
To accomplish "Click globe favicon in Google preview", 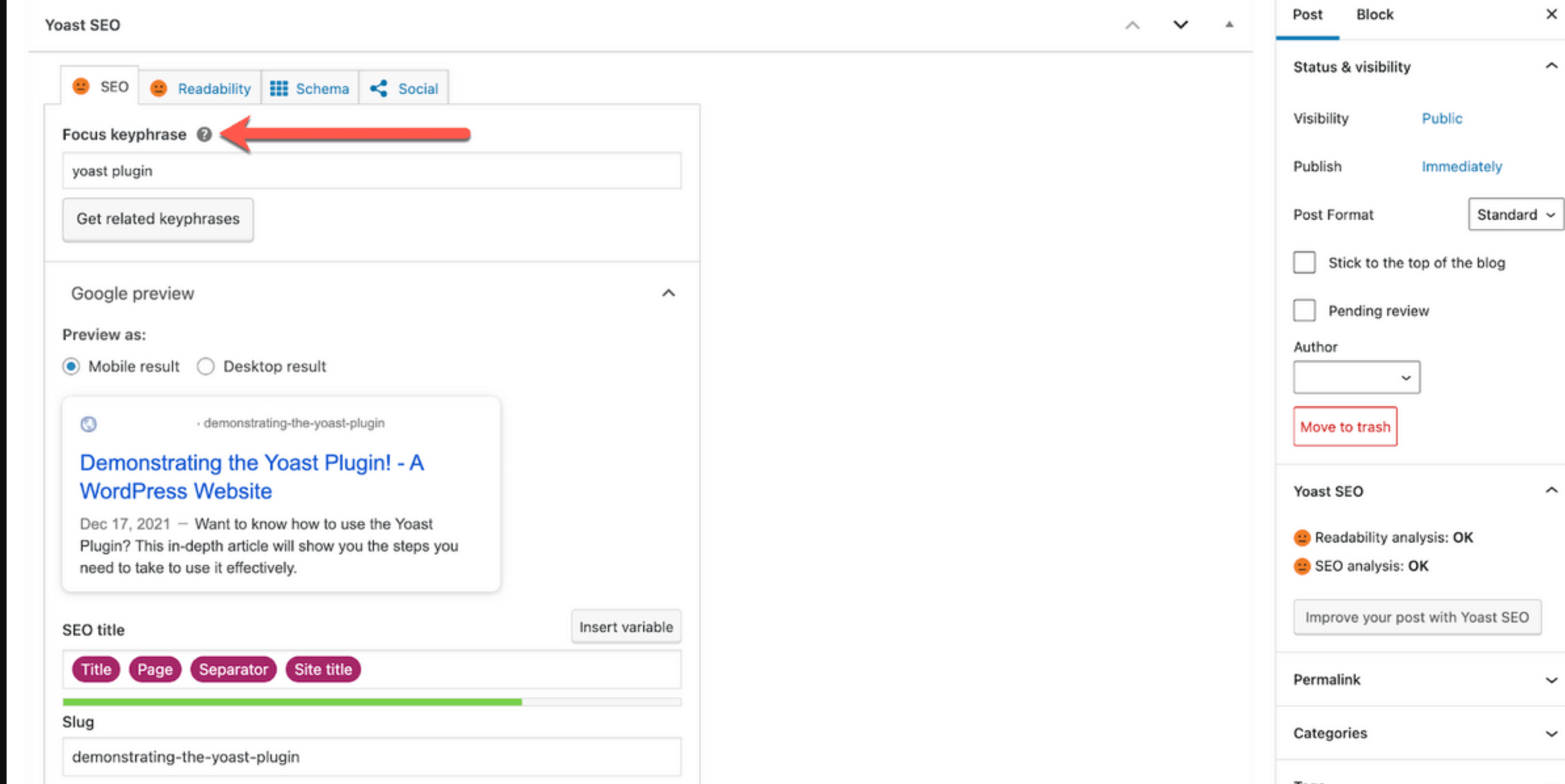I will [89, 424].
